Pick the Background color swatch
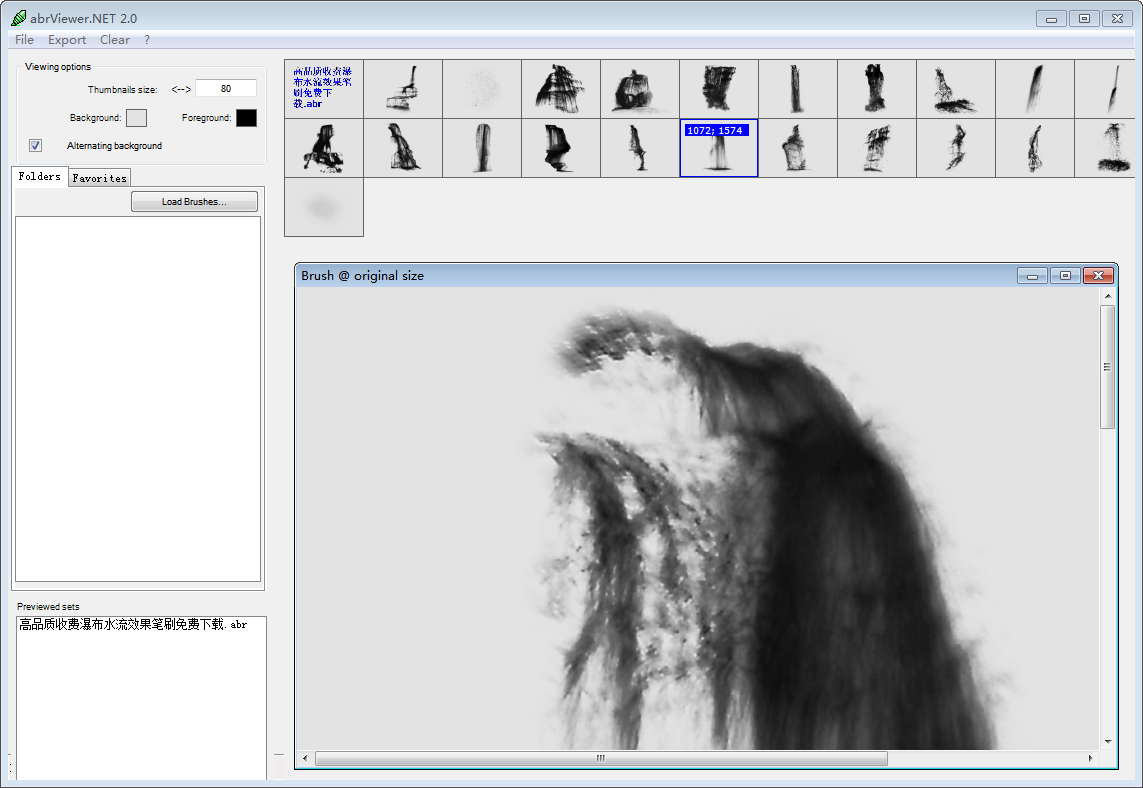The width and height of the screenshot is (1143, 788). click(136, 118)
